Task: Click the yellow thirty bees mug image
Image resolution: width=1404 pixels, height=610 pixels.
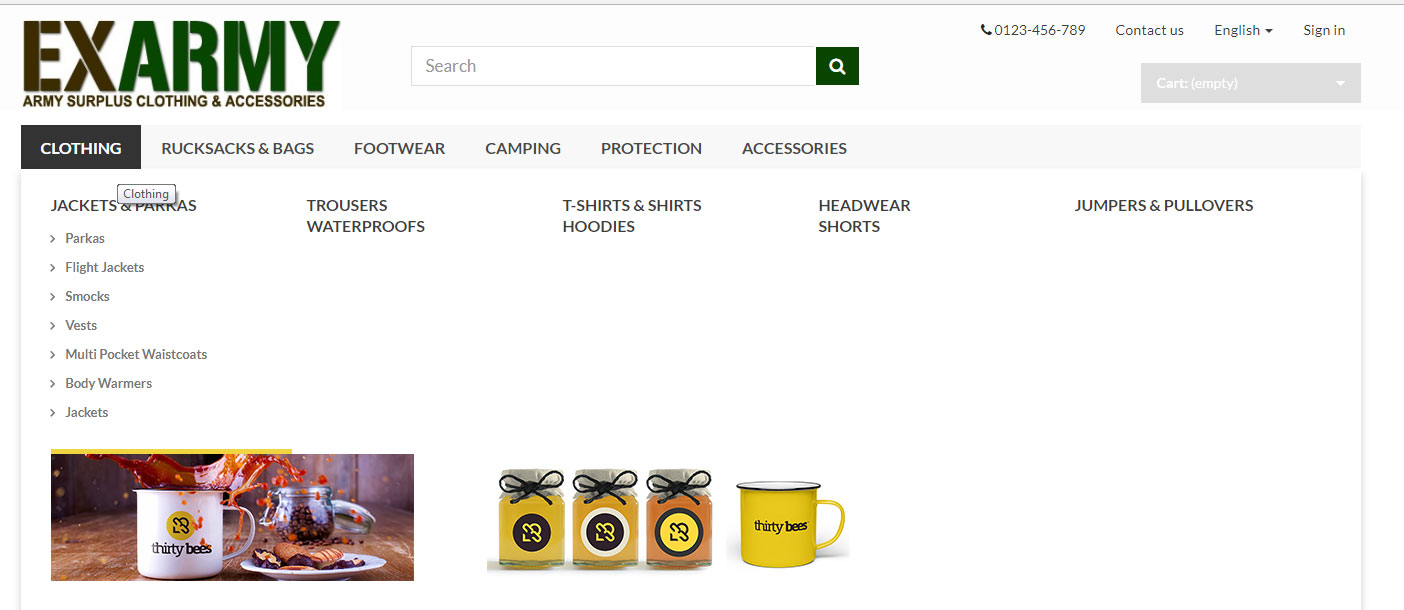Action: click(x=789, y=522)
